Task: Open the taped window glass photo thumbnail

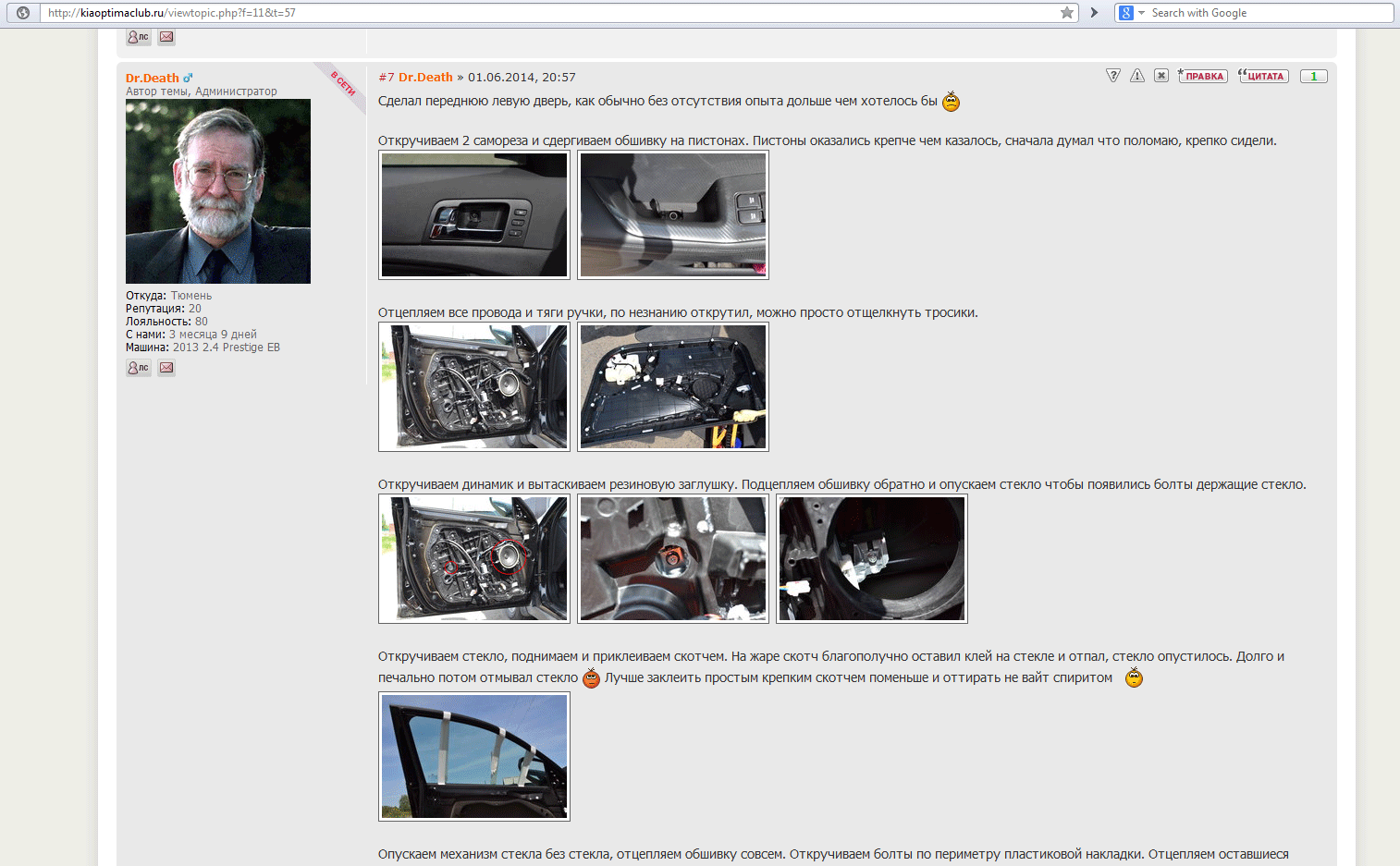Action: pyautogui.click(x=474, y=756)
